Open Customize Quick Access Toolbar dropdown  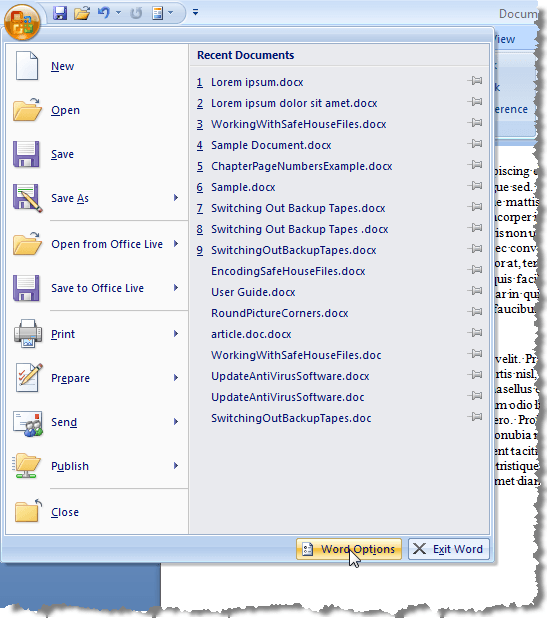point(195,13)
